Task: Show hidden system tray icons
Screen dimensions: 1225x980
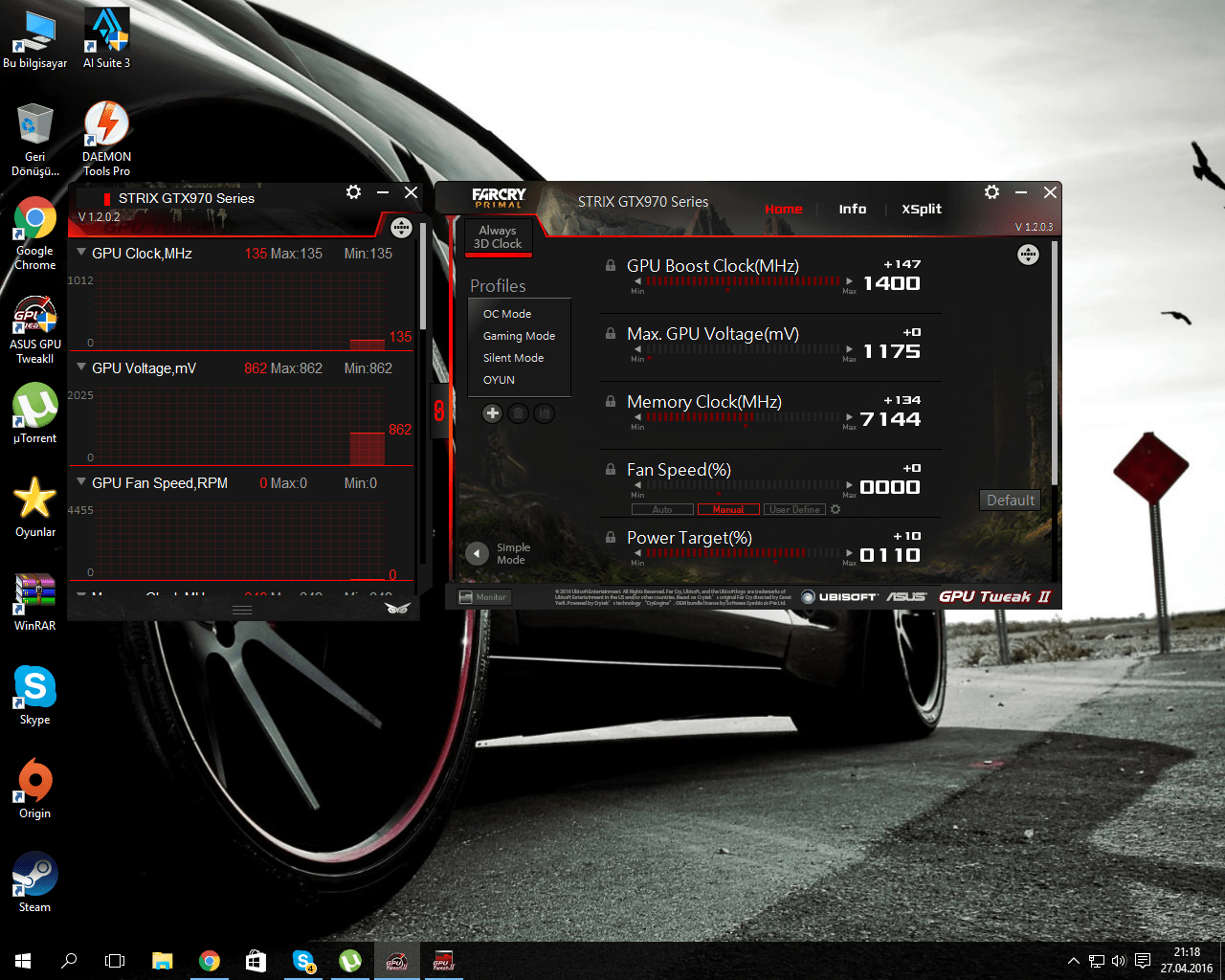Action: click(x=1073, y=961)
